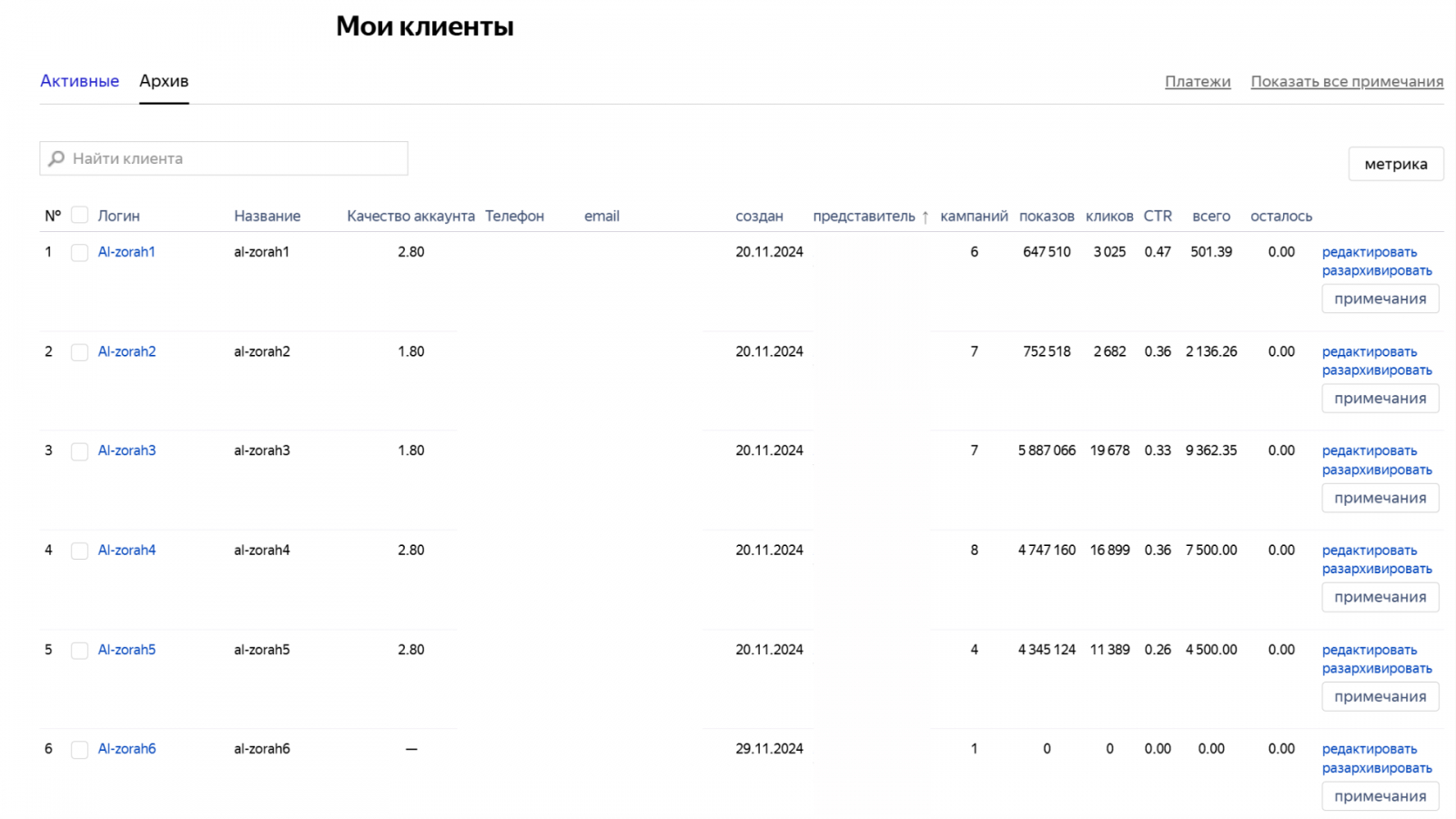Open the Al-zorah2 login link
The image size is (1456, 819).
click(x=126, y=351)
